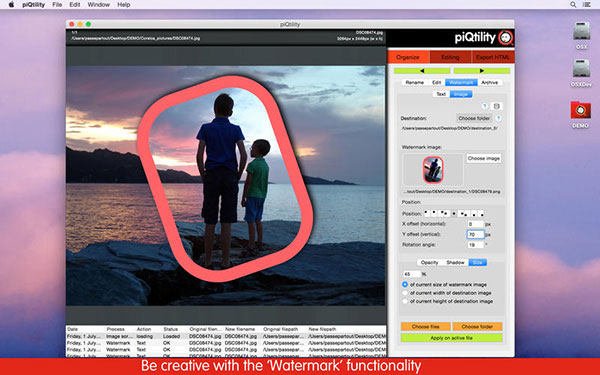This screenshot has height=375, width=600.
Task: Open the OSXDev drive on desktop
Action: tap(581, 73)
